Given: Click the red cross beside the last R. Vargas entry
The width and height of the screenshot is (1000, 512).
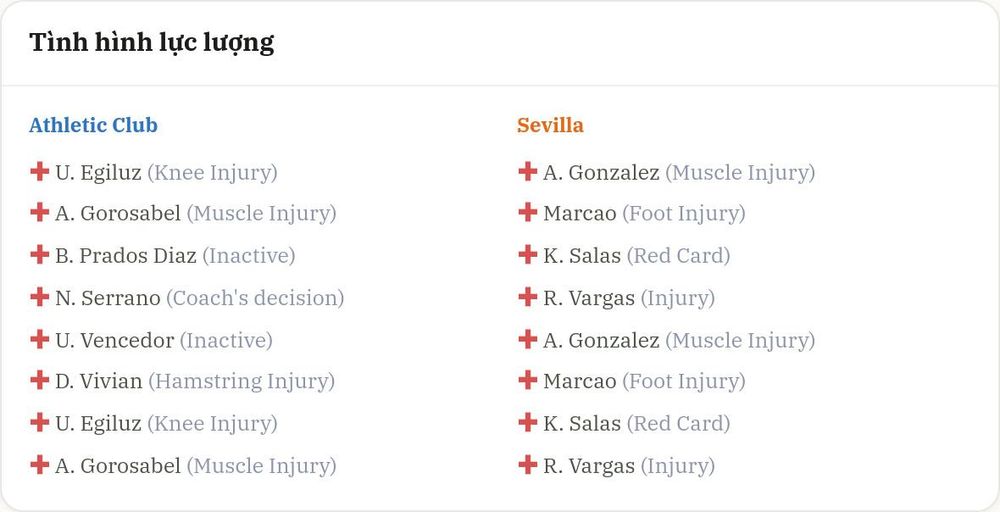Looking at the screenshot, I should (x=527, y=465).
